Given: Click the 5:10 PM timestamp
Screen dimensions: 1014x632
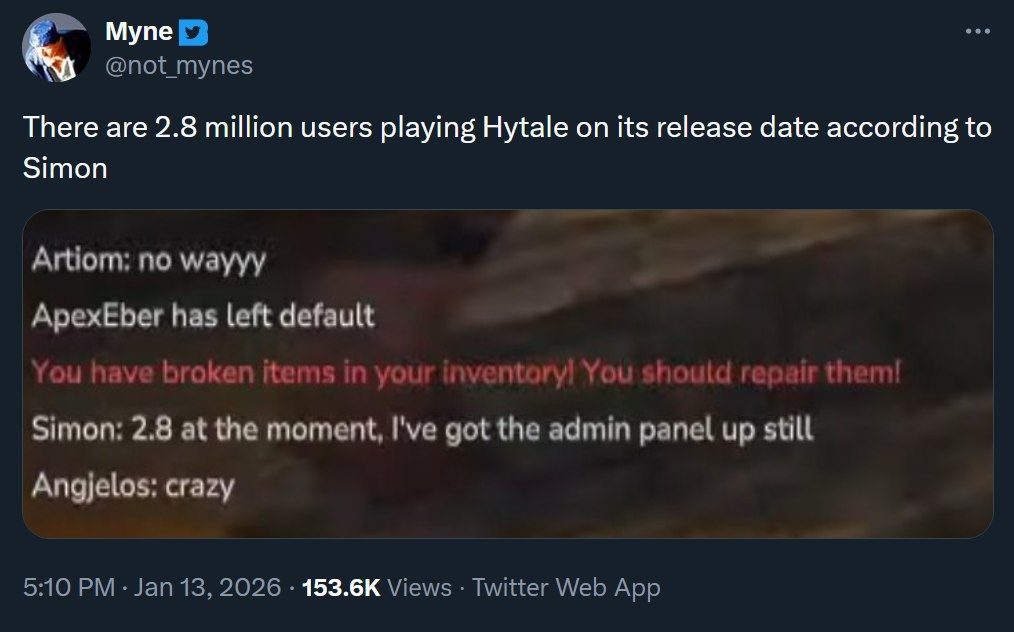Looking at the screenshot, I should tap(68, 588).
